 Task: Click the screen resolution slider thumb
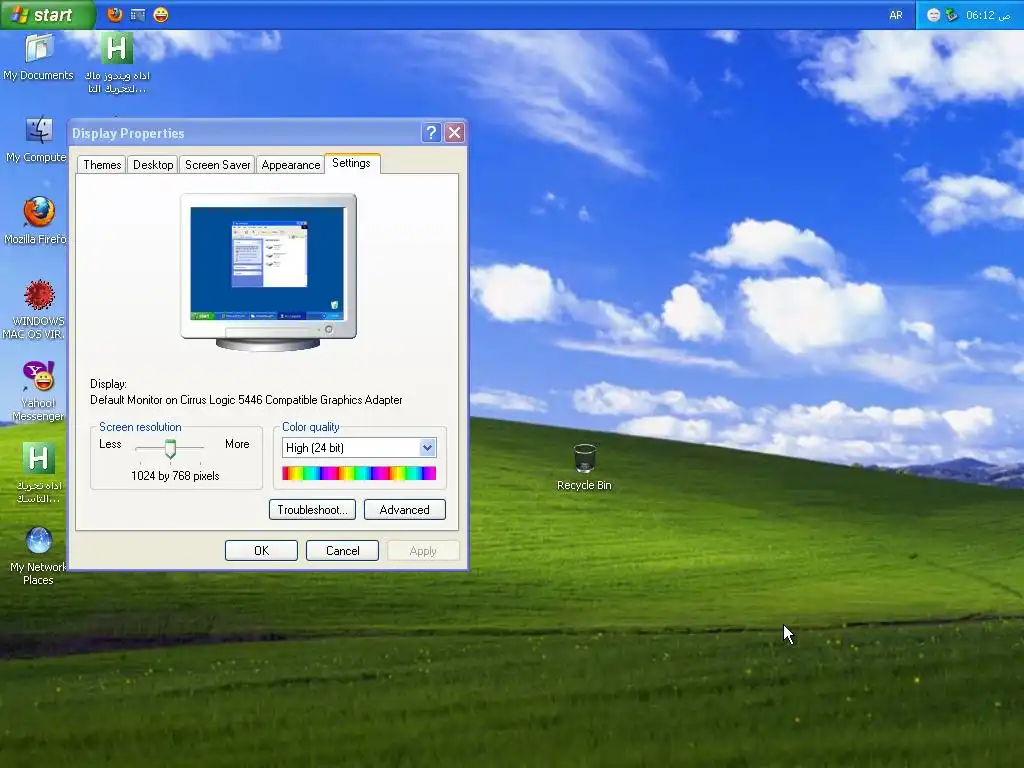coord(170,449)
